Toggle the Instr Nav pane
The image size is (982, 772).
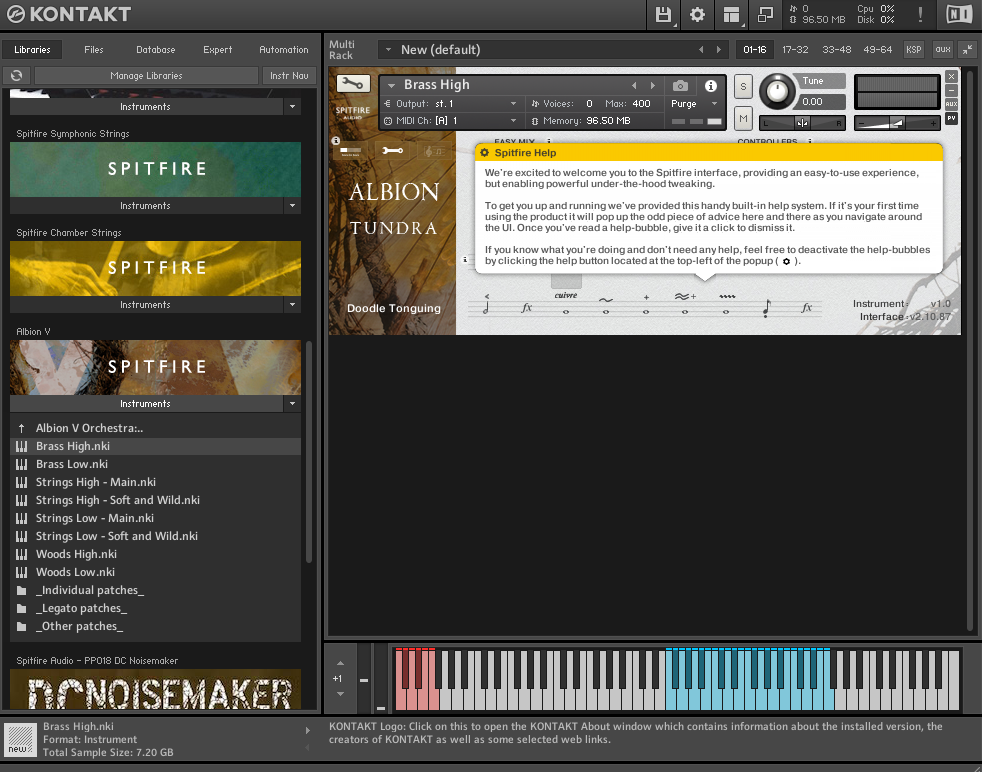tap(289, 75)
